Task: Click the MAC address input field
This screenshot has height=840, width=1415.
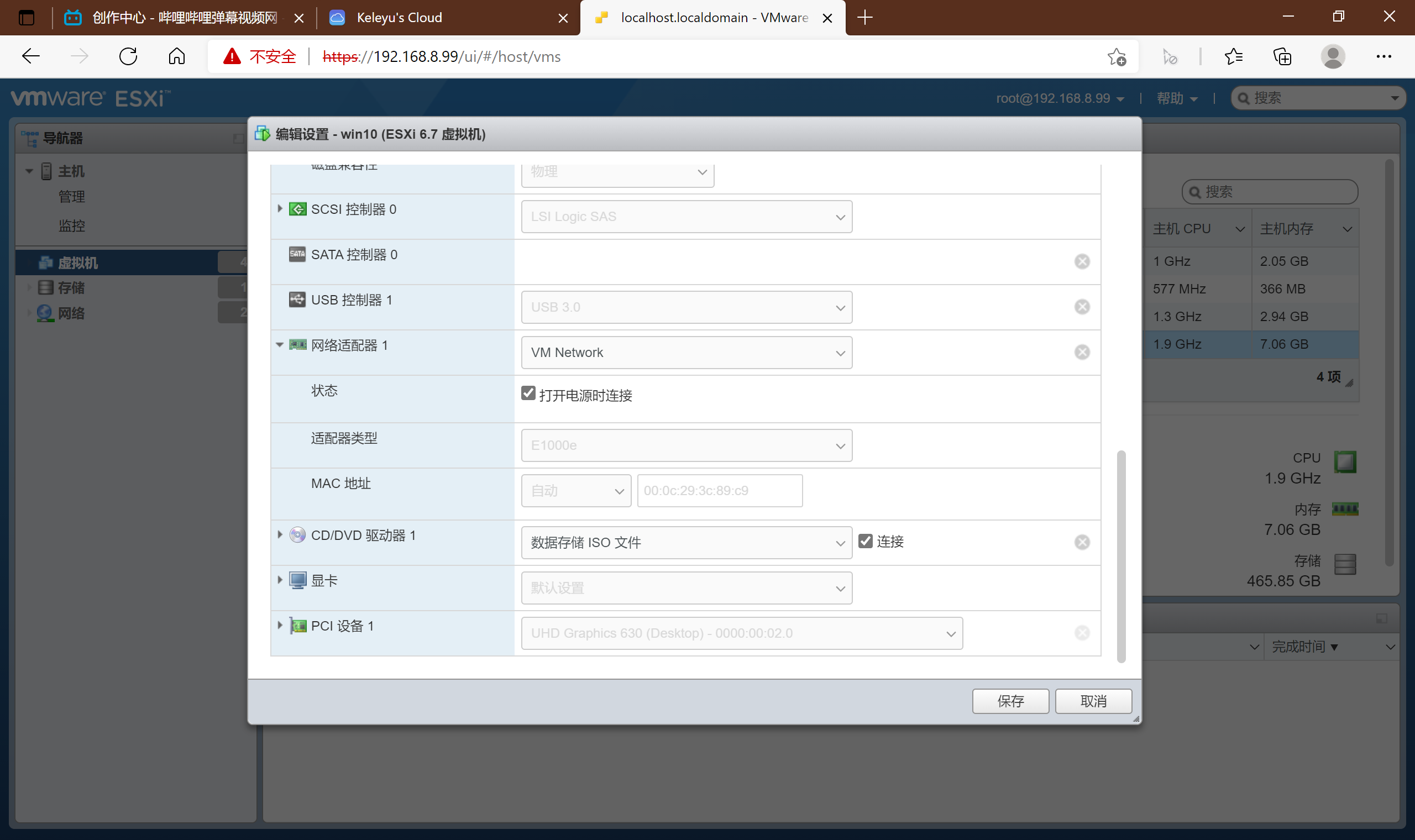Action: coord(720,491)
